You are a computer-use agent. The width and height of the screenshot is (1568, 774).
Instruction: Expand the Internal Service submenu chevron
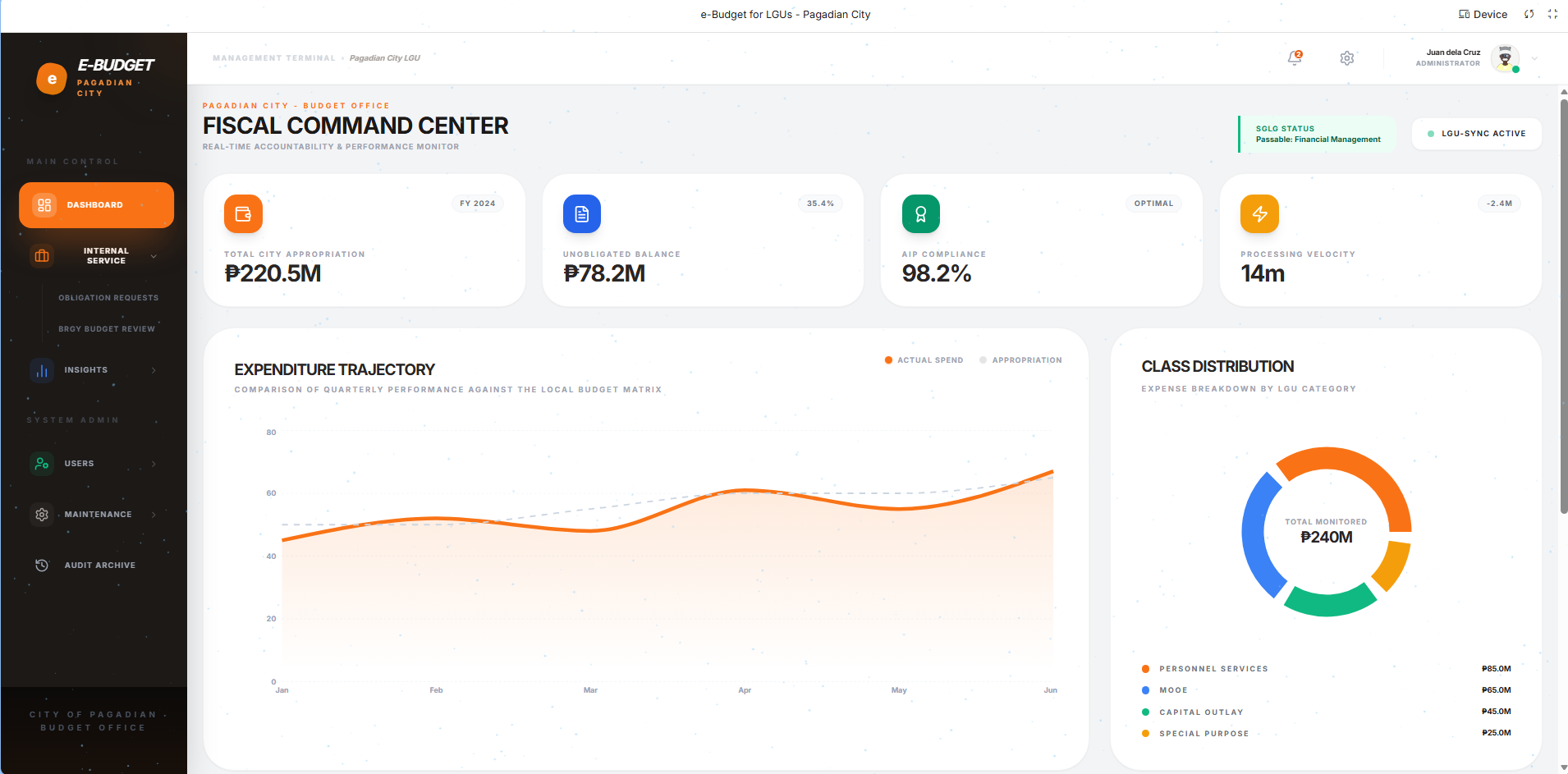point(153,255)
